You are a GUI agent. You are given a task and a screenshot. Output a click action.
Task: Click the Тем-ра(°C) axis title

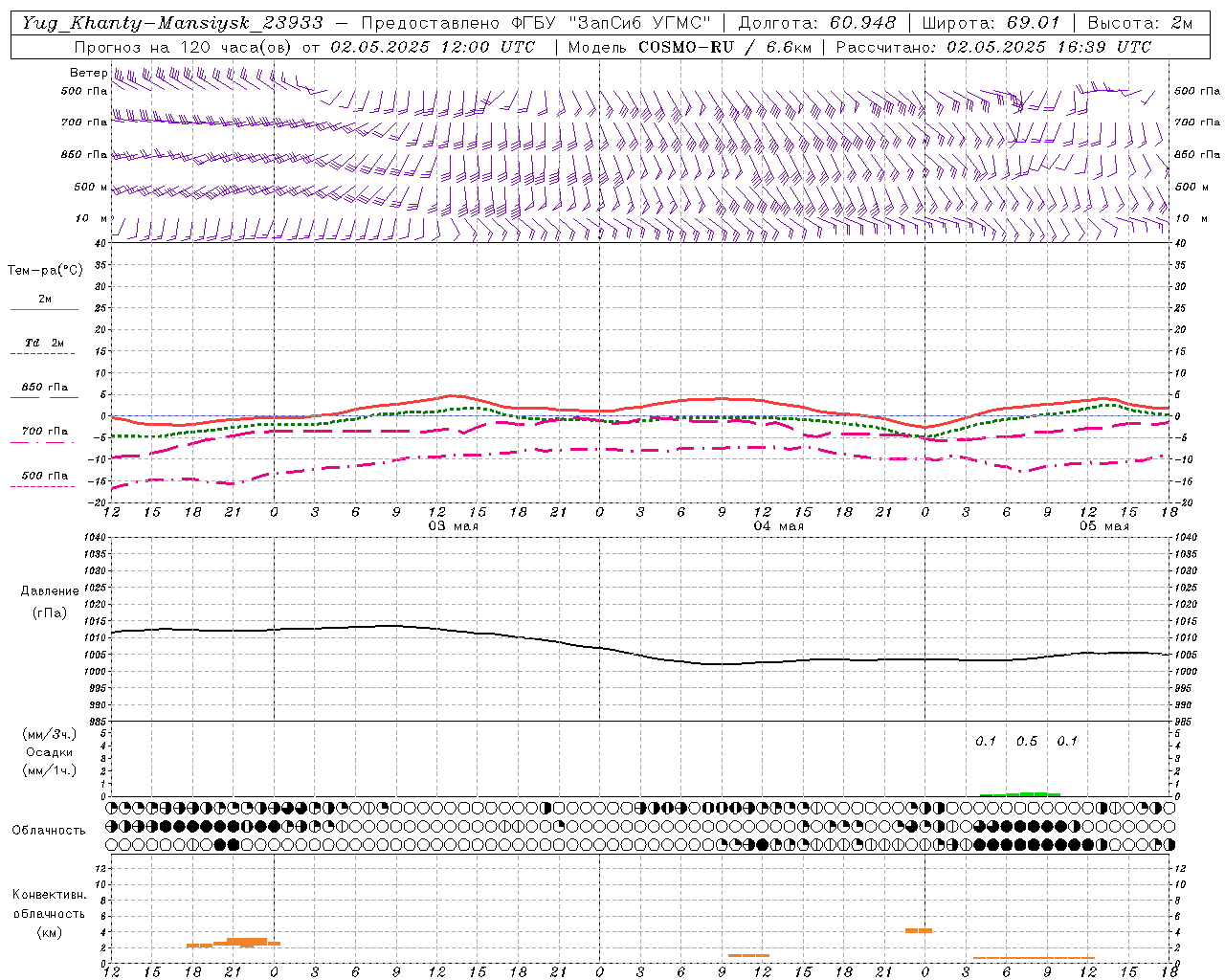tap(45, 271)
